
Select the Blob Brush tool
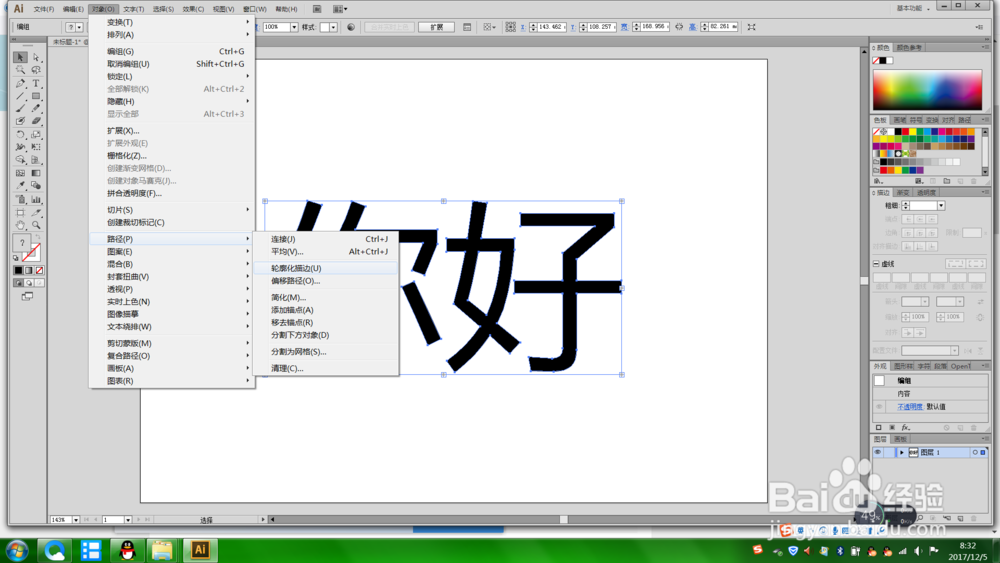coord(20,121)
